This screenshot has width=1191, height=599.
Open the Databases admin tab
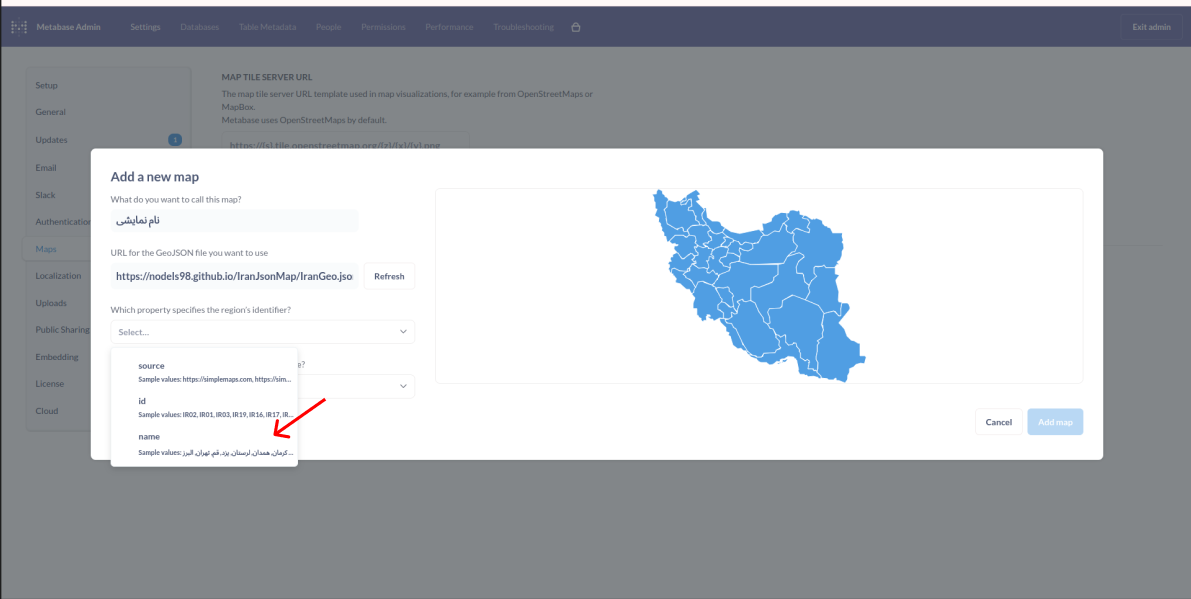pos(199,27)
